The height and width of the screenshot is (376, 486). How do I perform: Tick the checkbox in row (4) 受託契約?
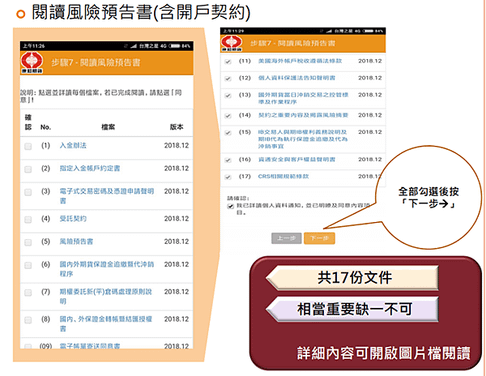tap(28, 220)
